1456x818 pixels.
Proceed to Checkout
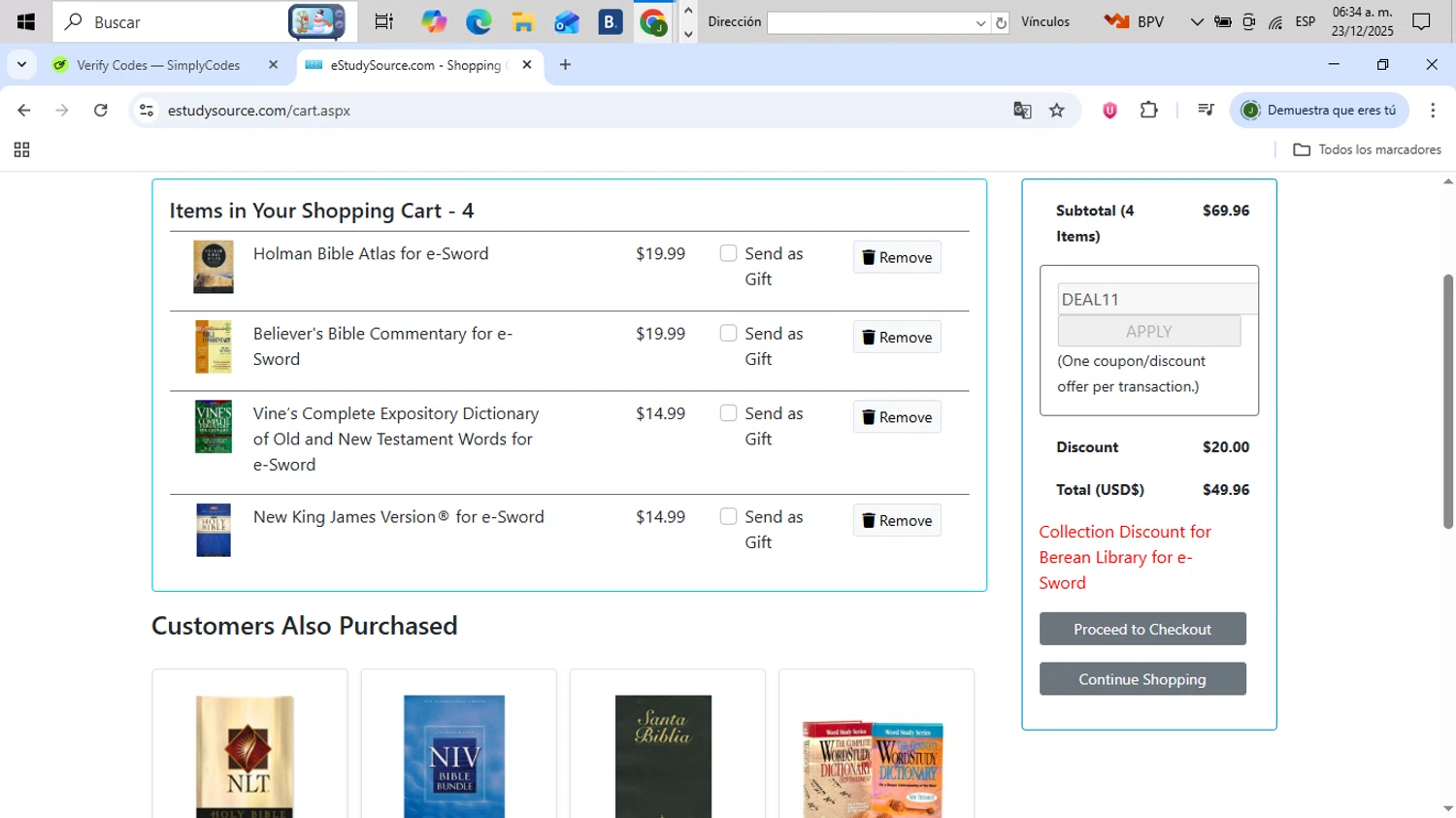(x=1142, y=629)
